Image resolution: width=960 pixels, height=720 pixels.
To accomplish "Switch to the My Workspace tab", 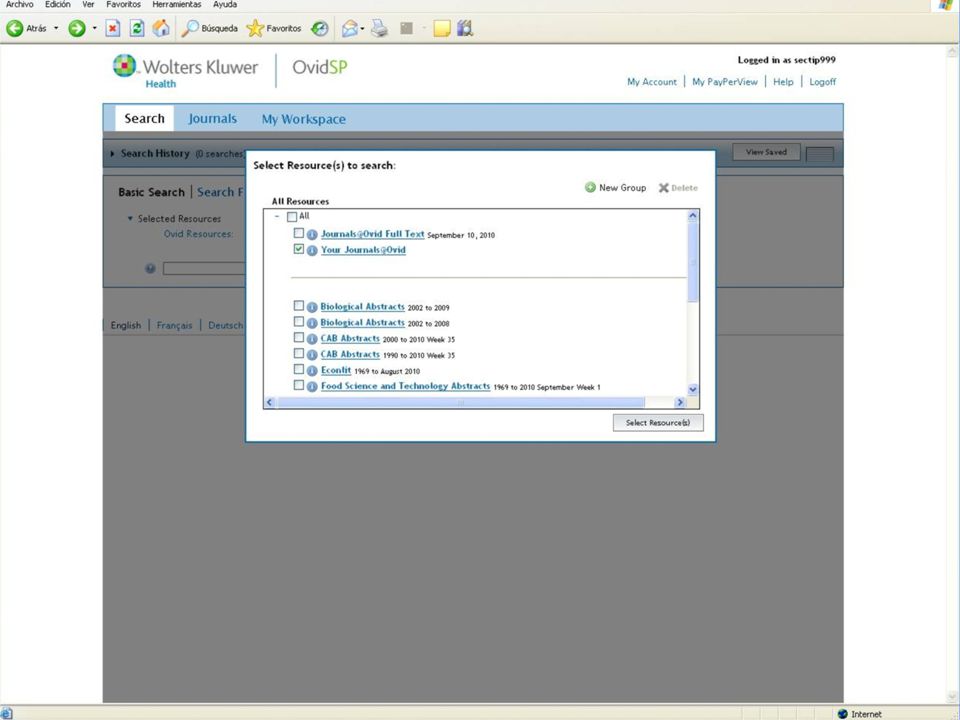I will click(x=304, y=119).
